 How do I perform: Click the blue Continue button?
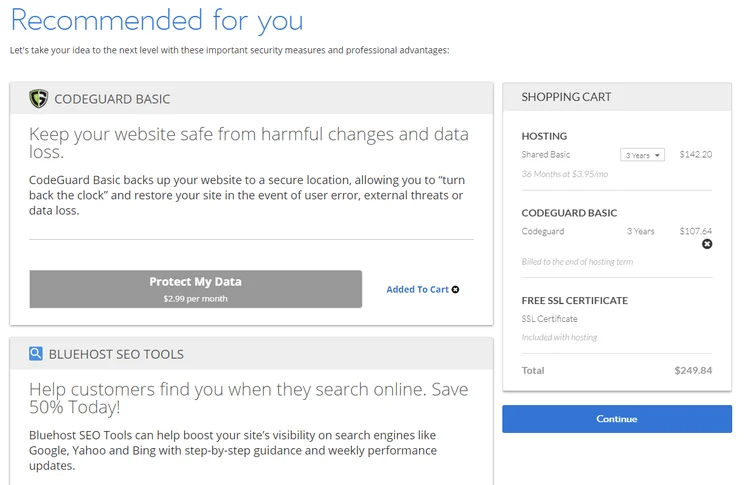[x=617, y=419]
